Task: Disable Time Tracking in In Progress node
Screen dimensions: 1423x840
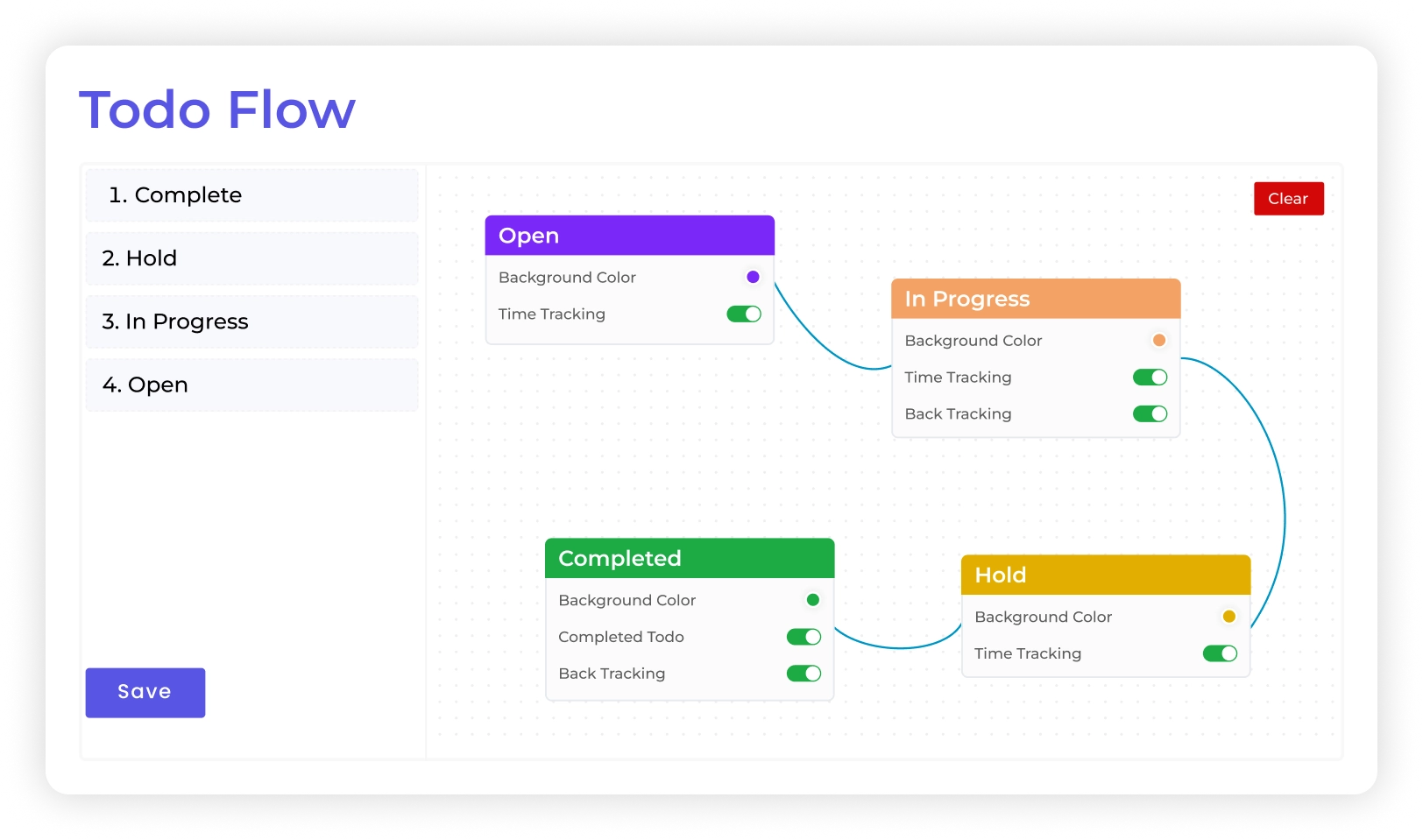Action: point(1150,378)
